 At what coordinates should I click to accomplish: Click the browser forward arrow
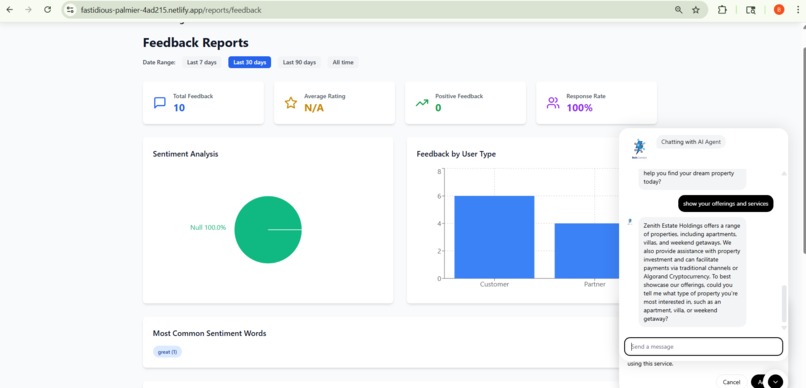pos(28,10)
